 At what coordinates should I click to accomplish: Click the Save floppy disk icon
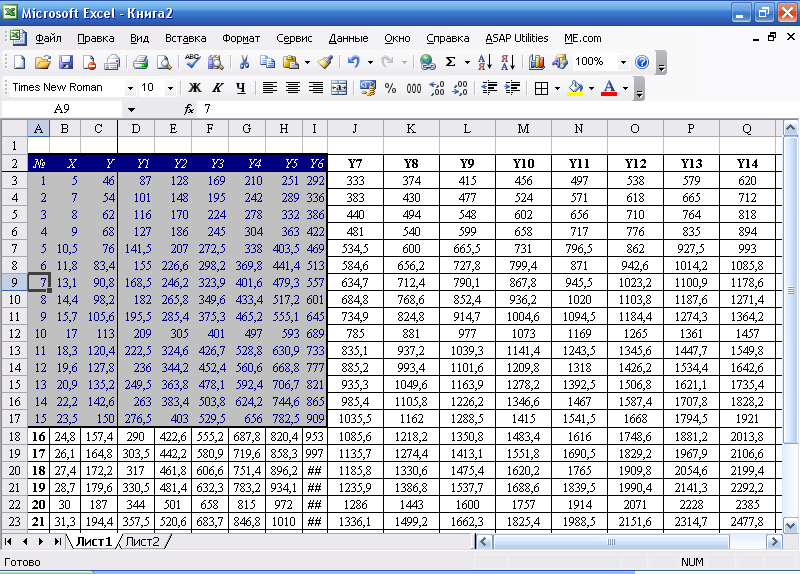pyautogui.click(x=65, y=62)
